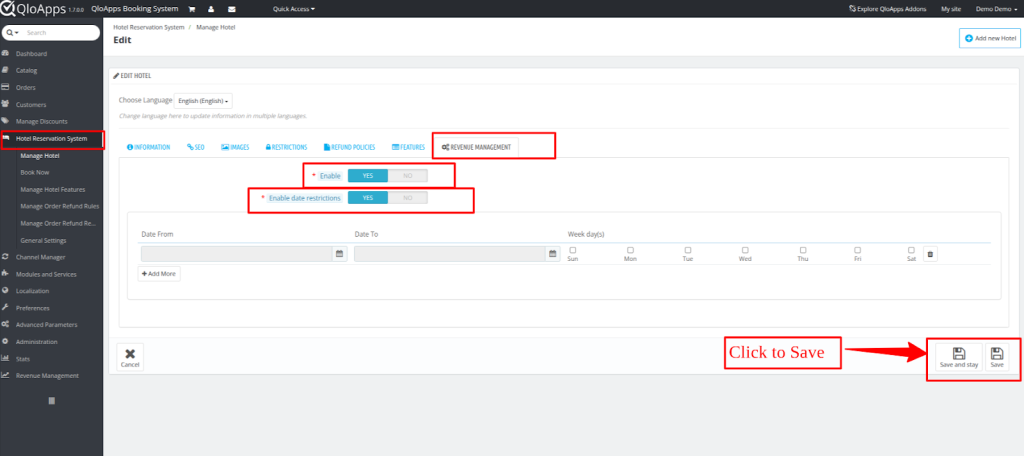Image resolution: width=1024 pixels, height=456 pixels.
Task: Click the Save floppy disk button
Action: [x=997, y=357]
